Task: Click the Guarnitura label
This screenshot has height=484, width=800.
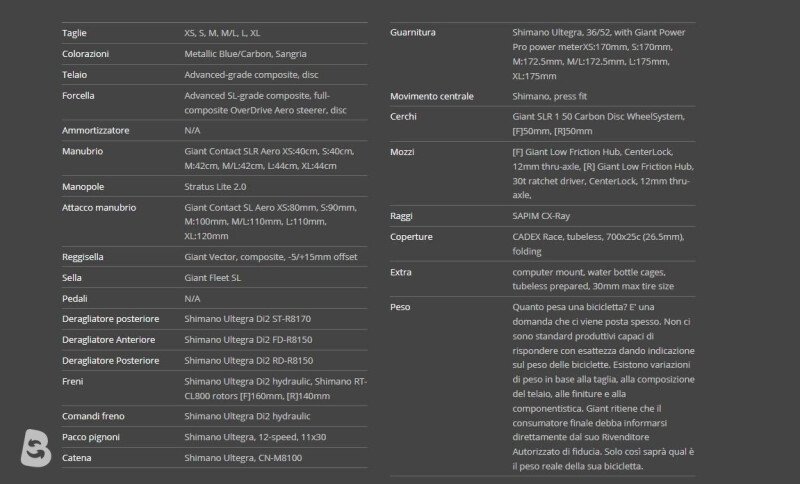Action: (x=413, y=32)
